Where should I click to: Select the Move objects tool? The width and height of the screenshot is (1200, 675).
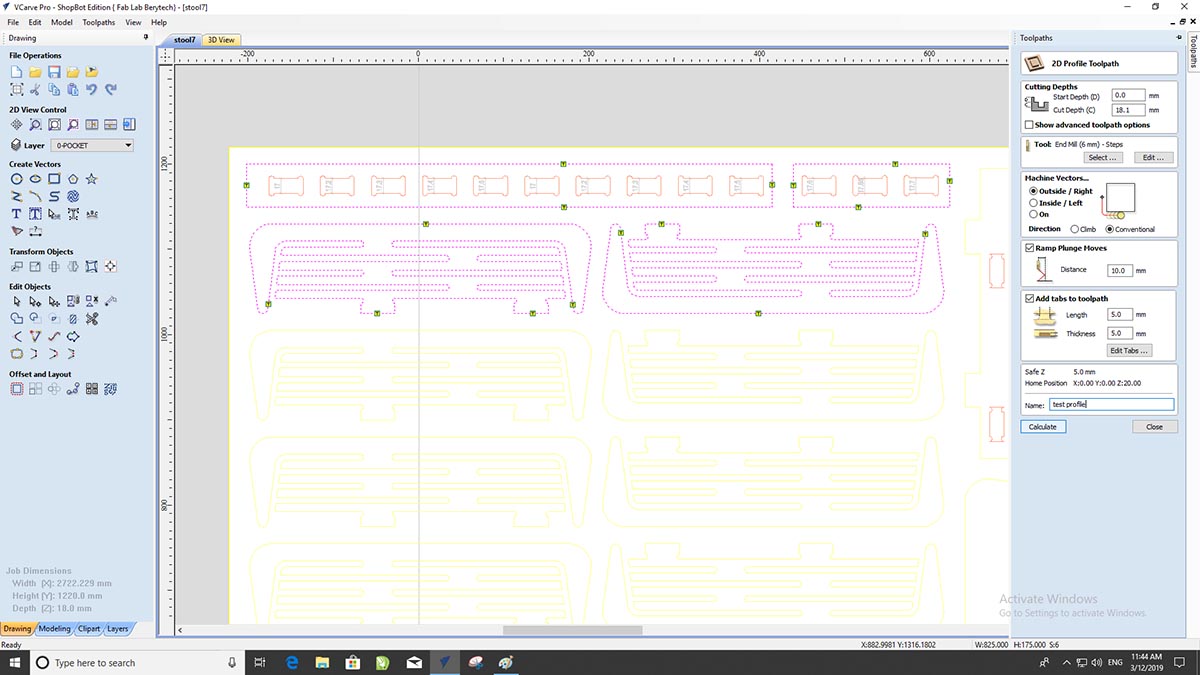pos(17,267)
